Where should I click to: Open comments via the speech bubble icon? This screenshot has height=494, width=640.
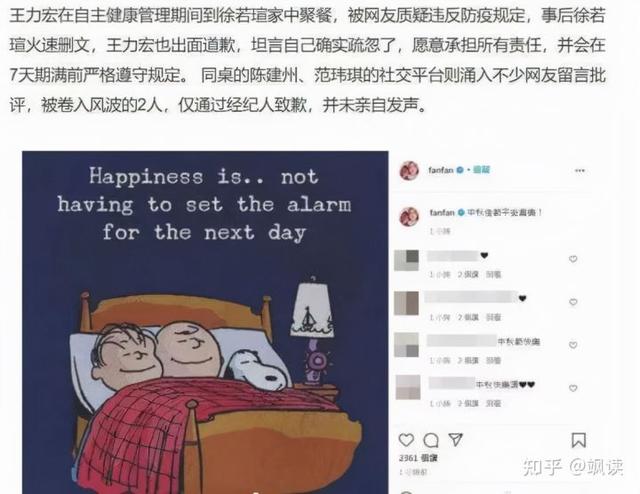[431, 440]
